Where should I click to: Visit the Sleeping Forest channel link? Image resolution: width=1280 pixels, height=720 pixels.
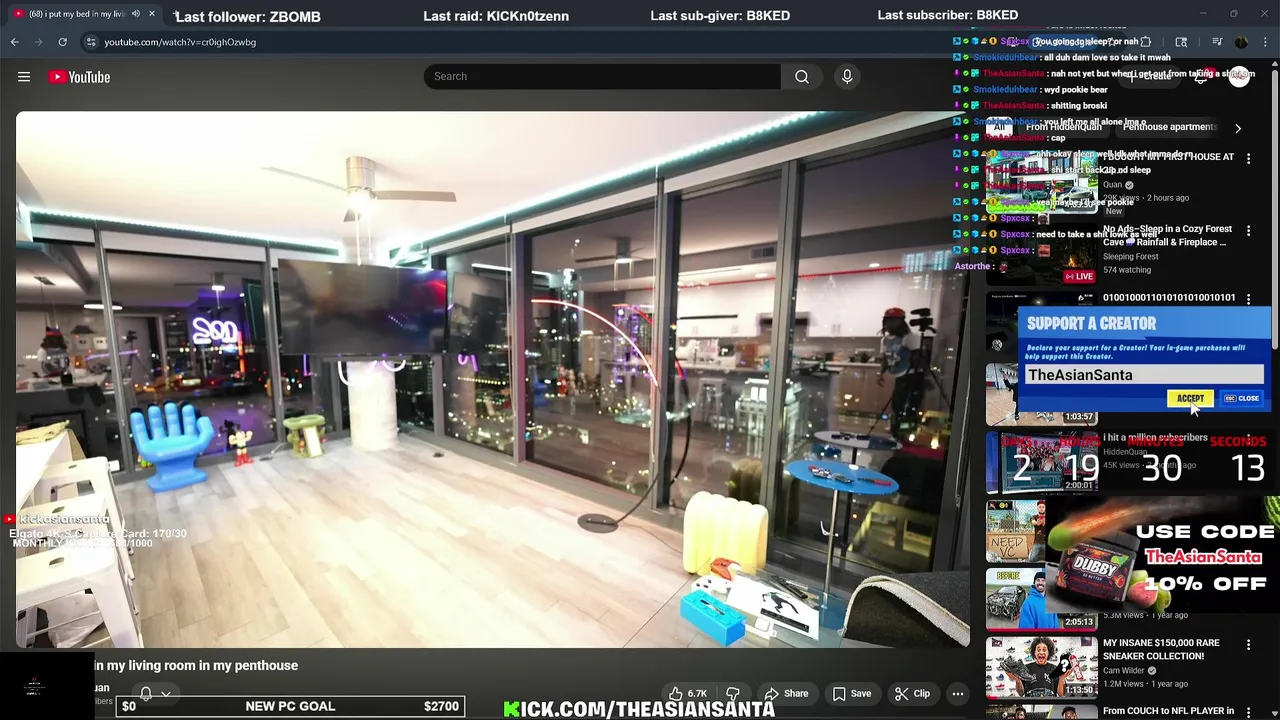click(x=1130, y=257)
